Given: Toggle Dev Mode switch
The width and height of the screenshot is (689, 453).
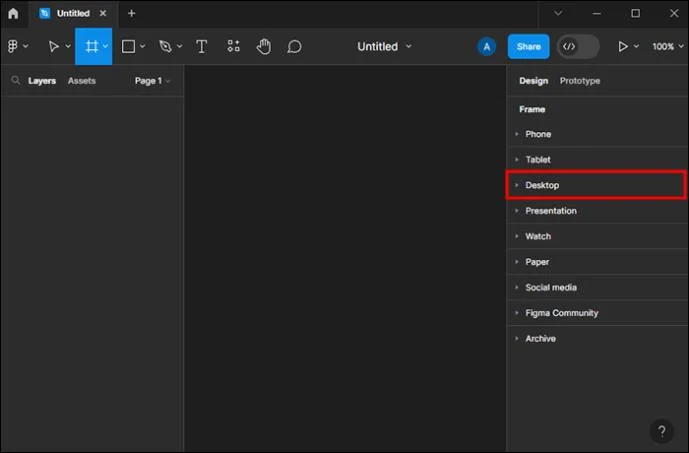Looking at the screenshot, I should pos(578,46).
